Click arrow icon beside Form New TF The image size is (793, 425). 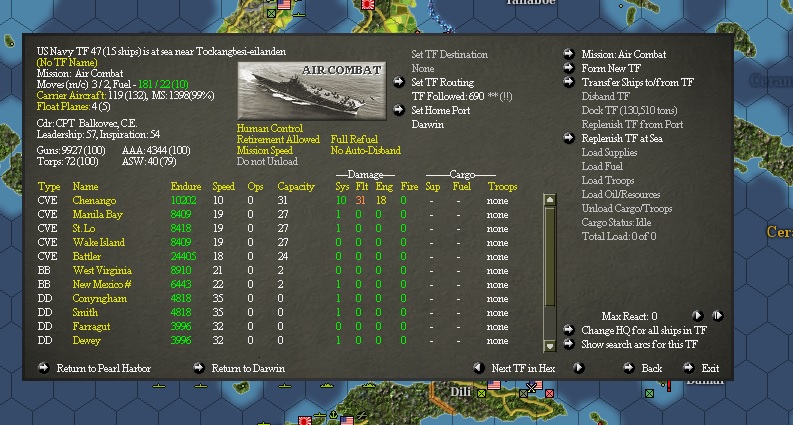569,68
